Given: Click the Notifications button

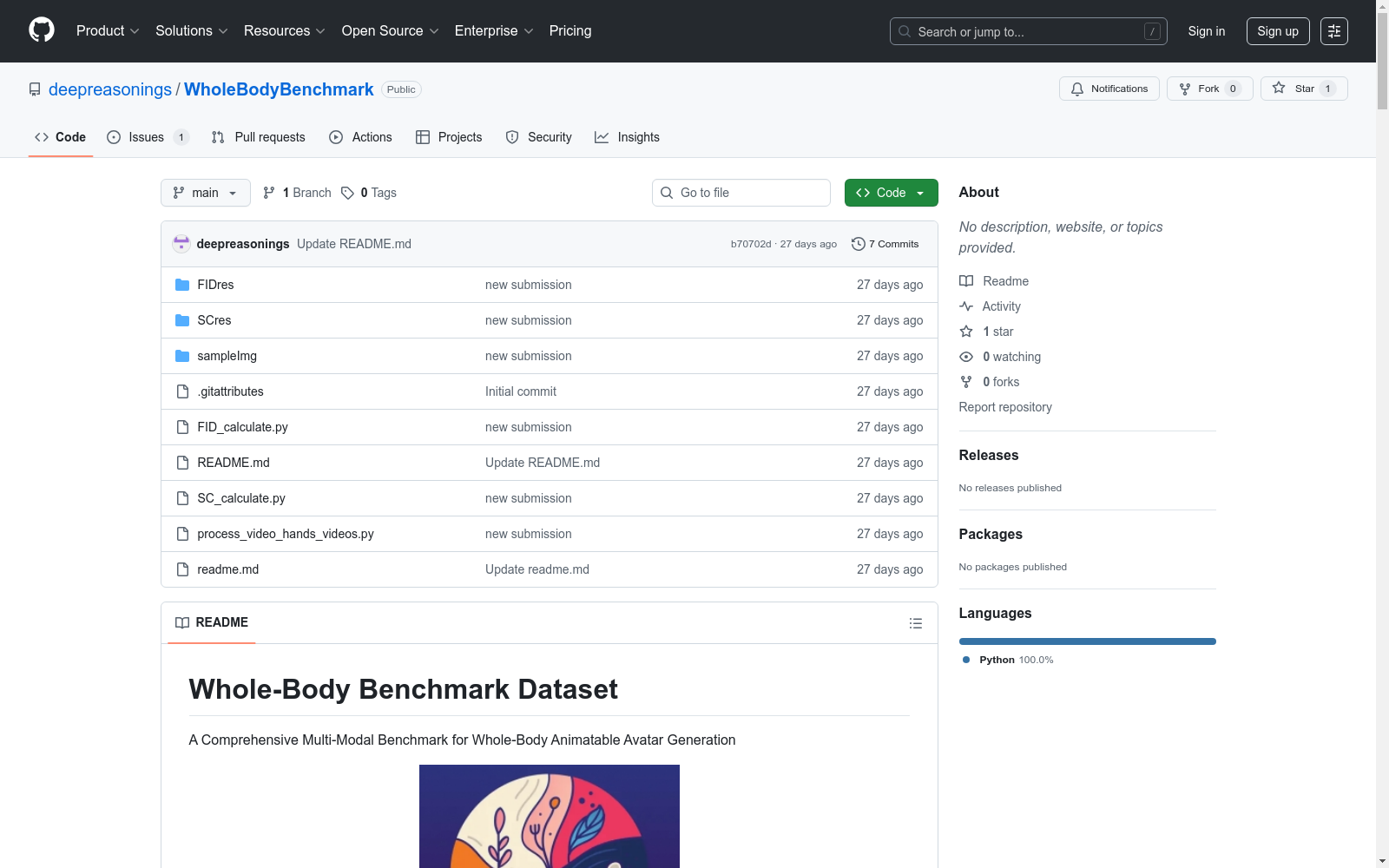Looking at the screenshot, I should coord(1109,89).
